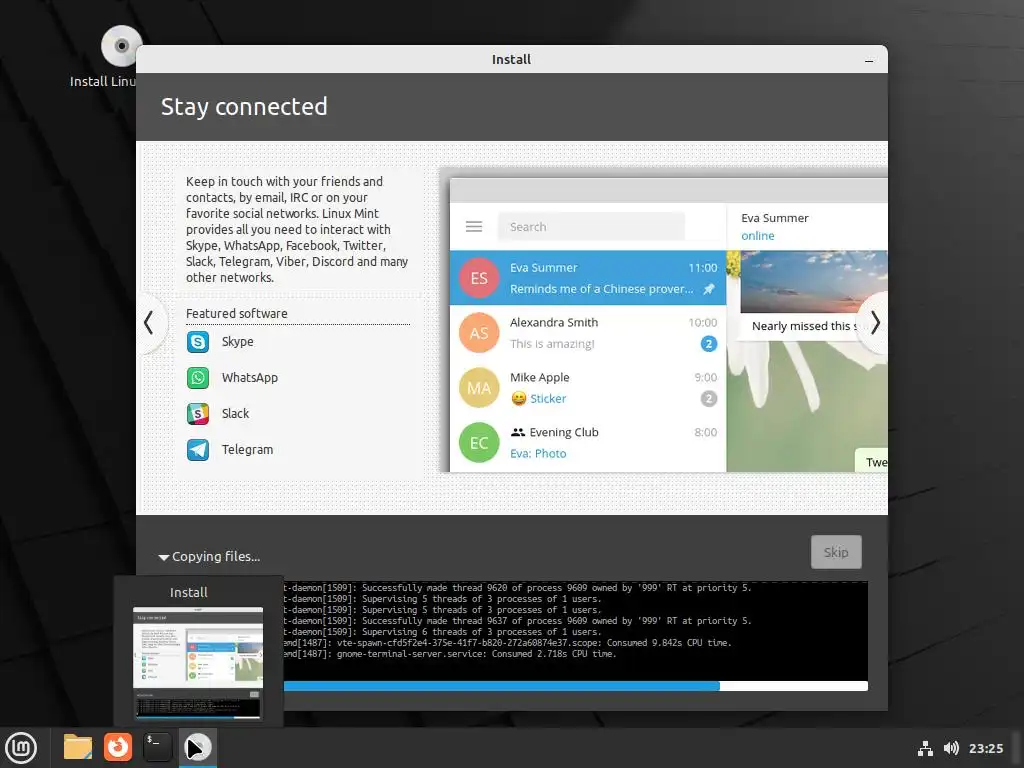This screenshot has width=1024, height=768.
Task: Open the hamburger menu in chat preview
Action: point(474,227)
